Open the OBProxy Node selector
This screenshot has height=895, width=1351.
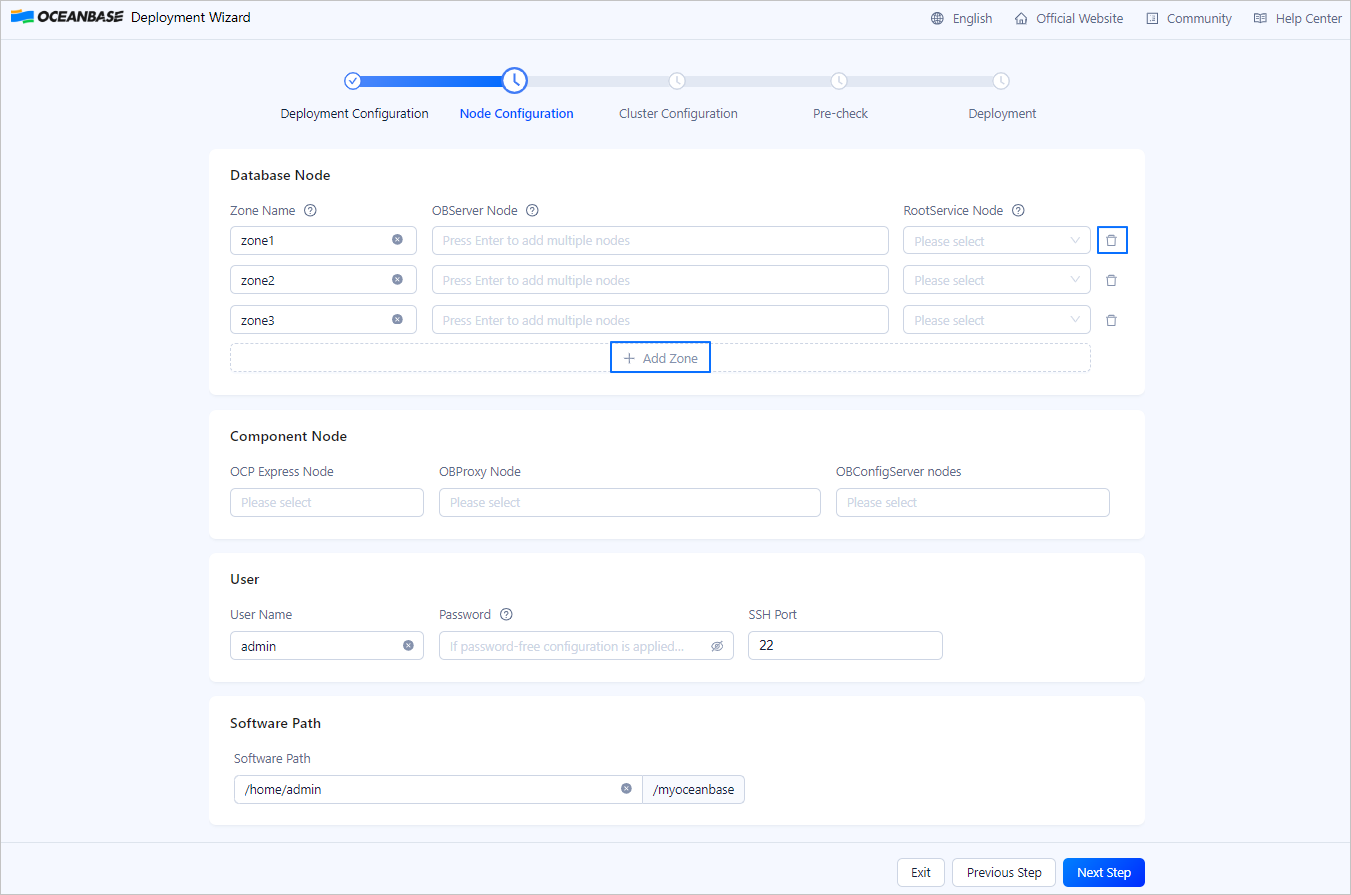click(x=629, y=503)
